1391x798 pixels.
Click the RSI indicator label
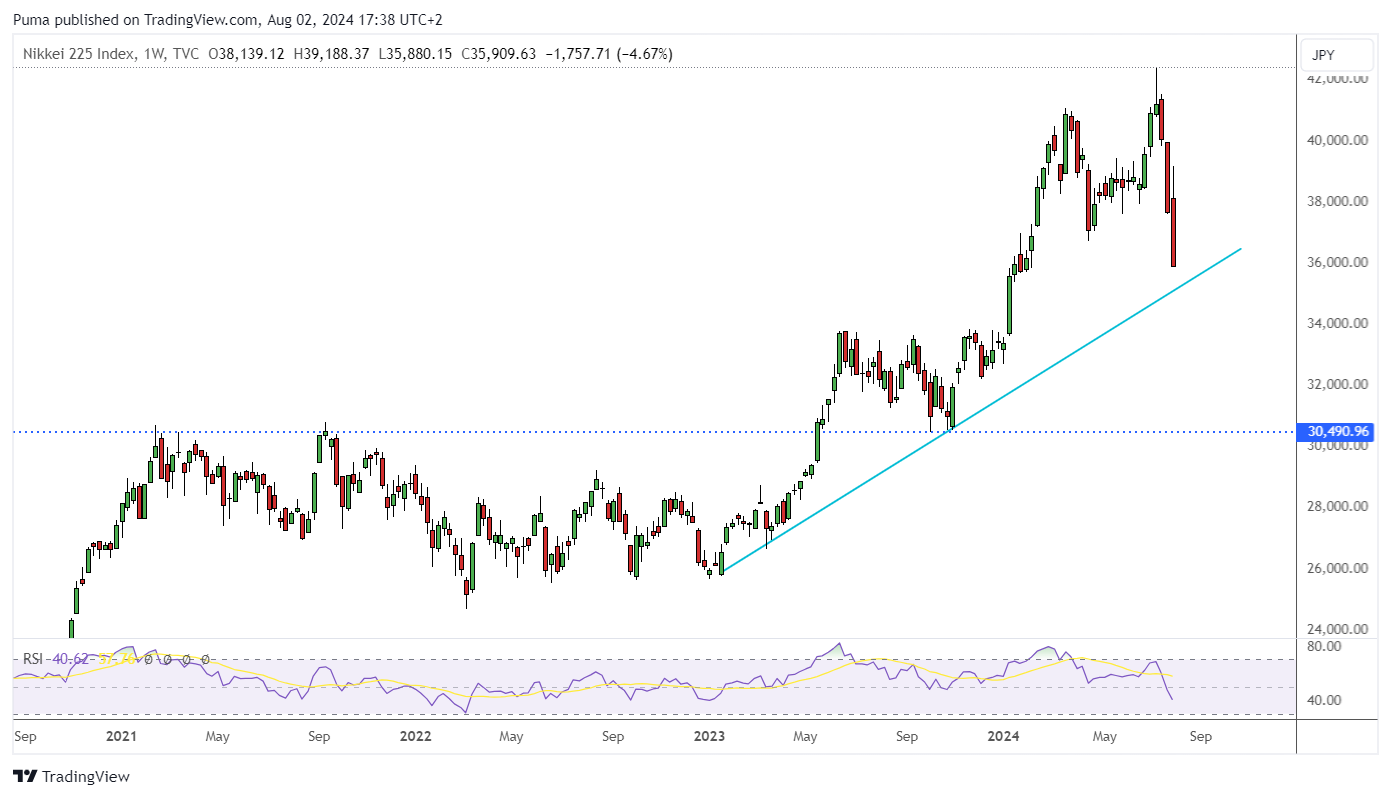(x=35, y=659)
